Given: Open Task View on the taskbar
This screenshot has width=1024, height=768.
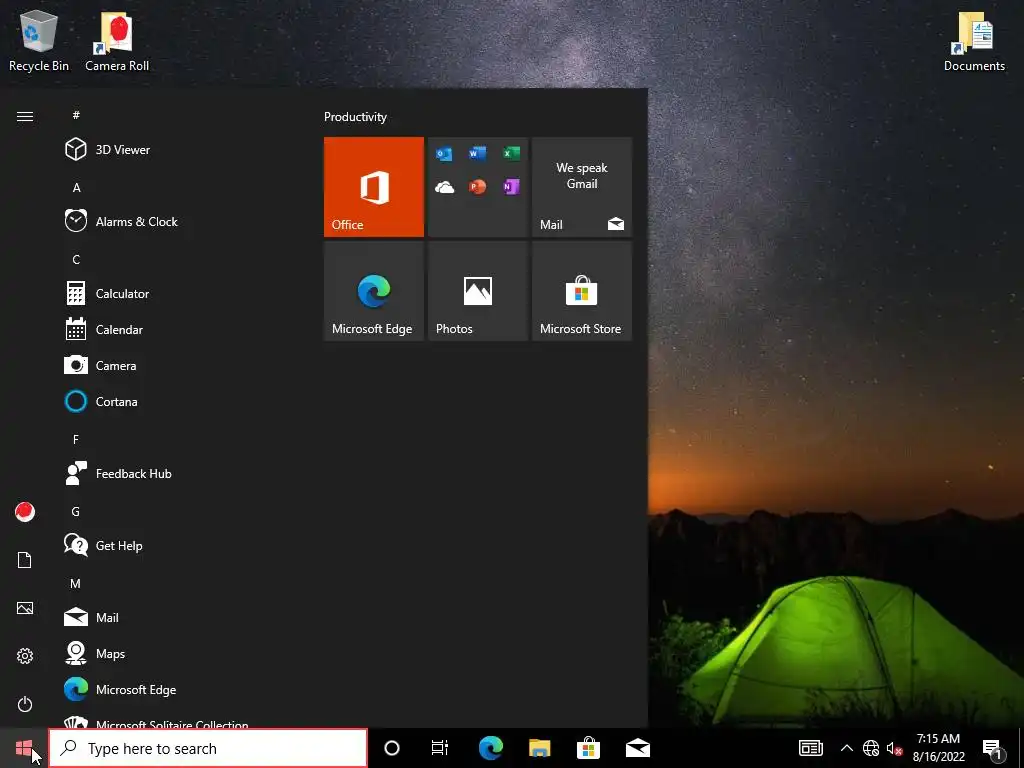Looking at the screenshot, I should click(x=440, y=748).
